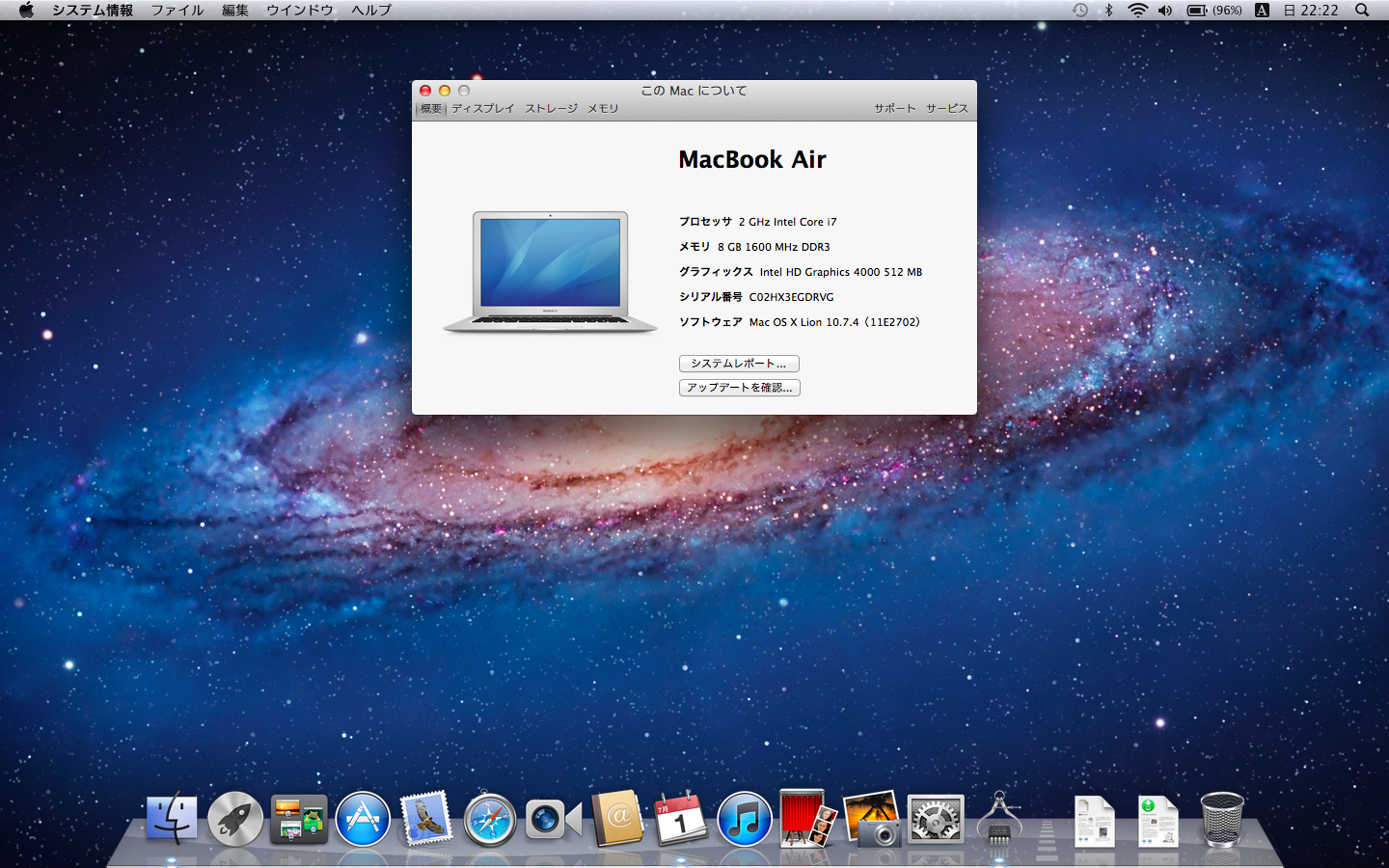Minimize the この Mac について window
The image size is (1389, 868).
pos(445,91)
